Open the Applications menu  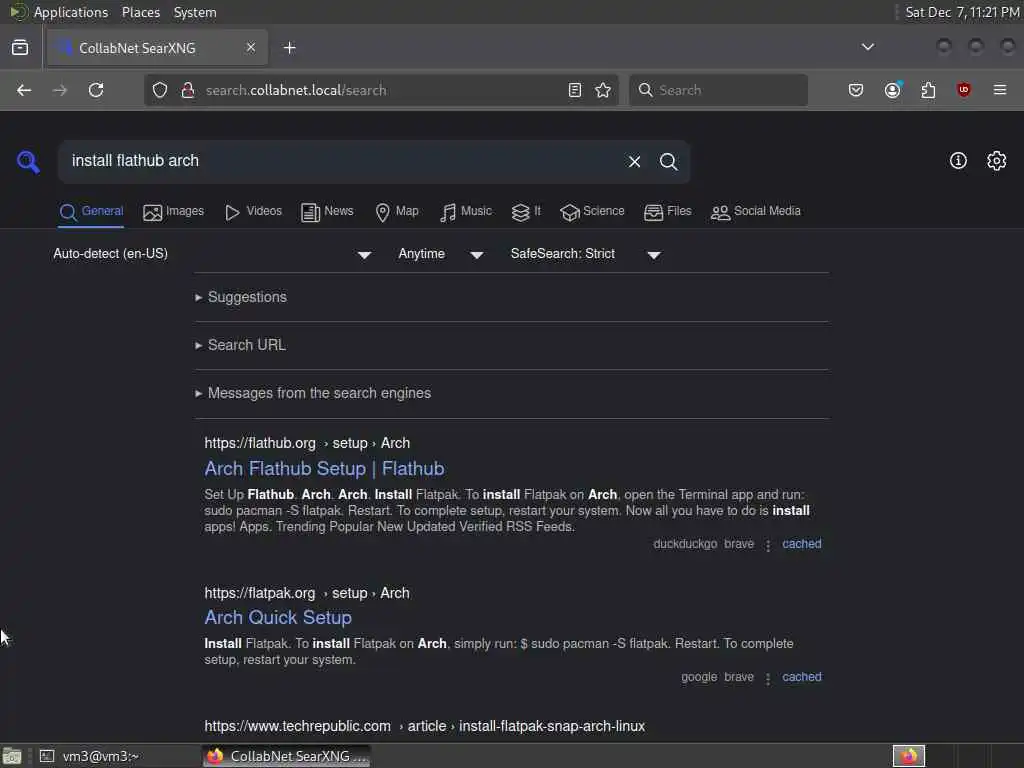tap(71, 12)
